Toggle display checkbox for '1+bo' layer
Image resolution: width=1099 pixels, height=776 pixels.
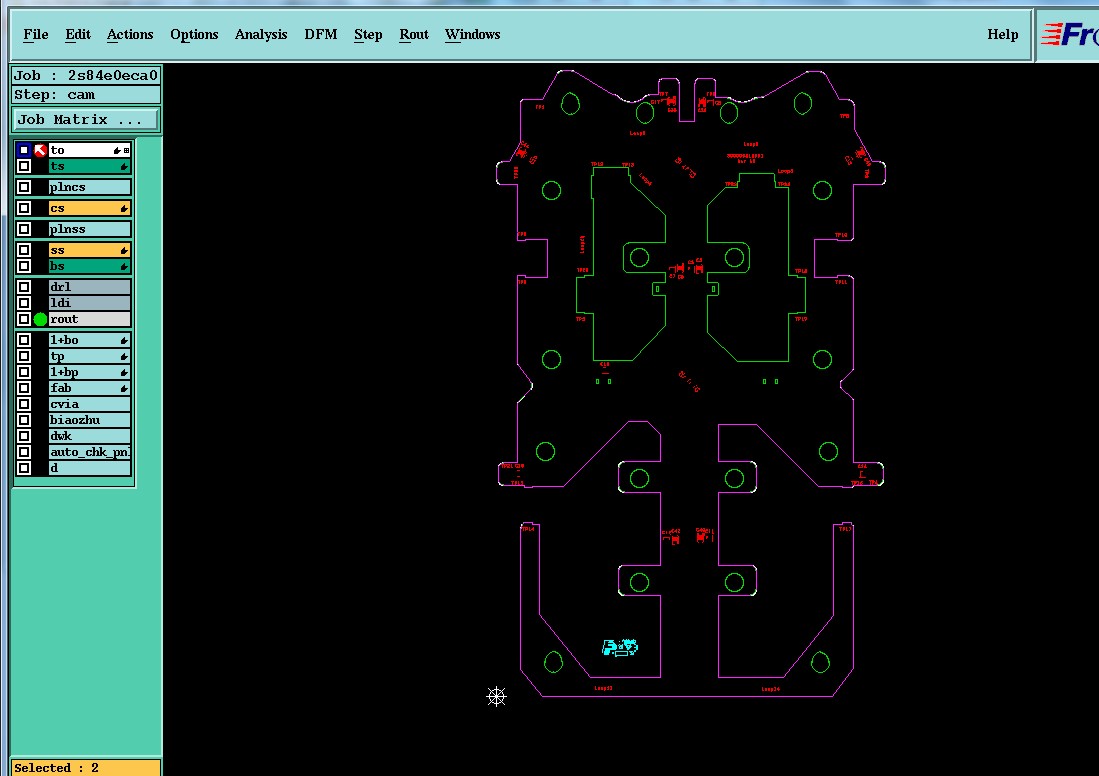tap(24, 340)
